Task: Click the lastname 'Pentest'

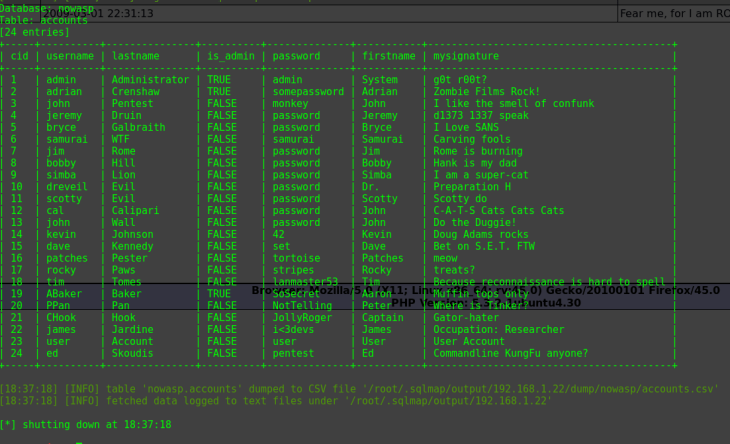Action: pos(132,103)
